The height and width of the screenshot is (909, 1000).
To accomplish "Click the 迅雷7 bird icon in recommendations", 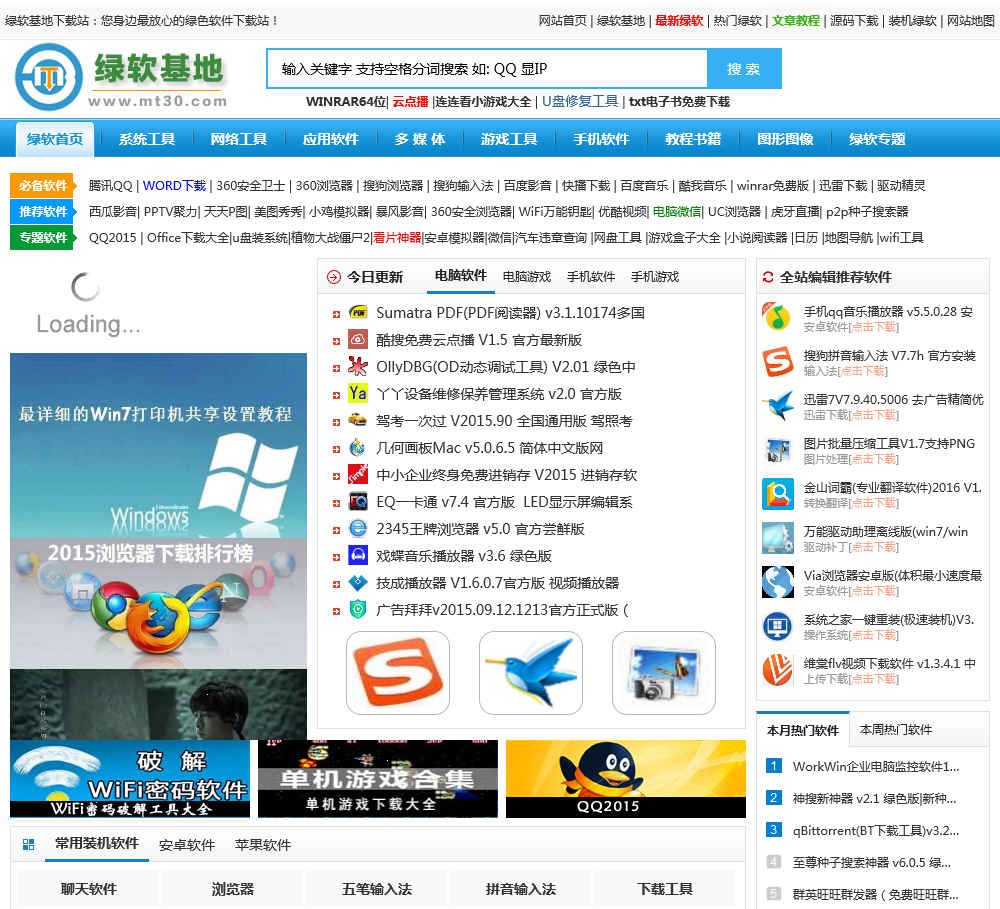I will tap(778, 406).
